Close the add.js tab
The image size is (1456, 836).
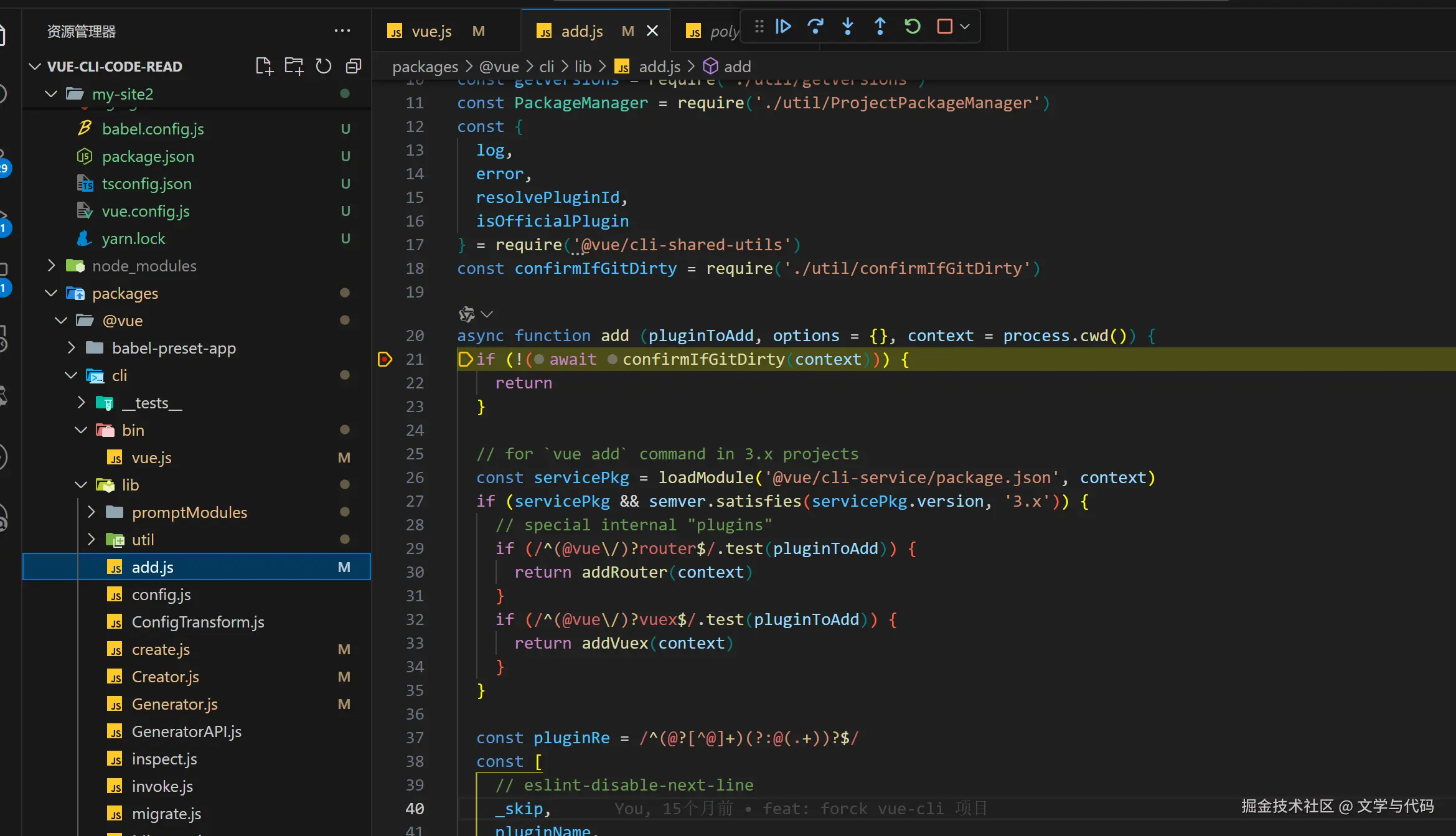(x=652, y=31)
